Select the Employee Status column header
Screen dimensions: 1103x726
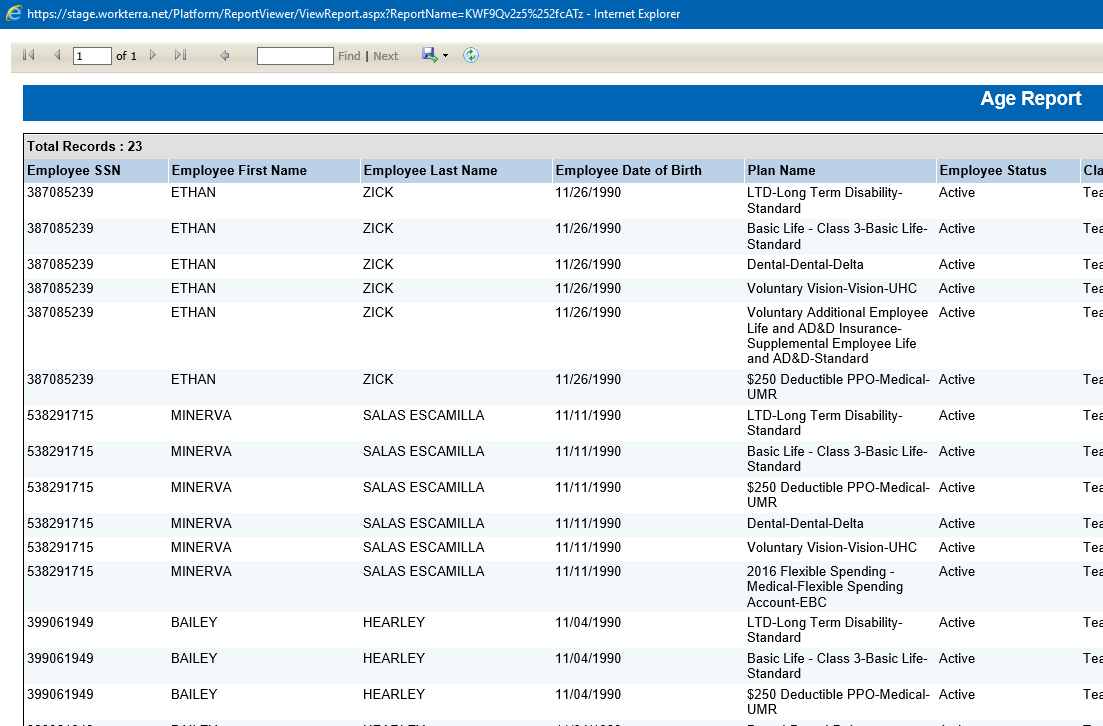pyautogui.click(x=992, y=171)
